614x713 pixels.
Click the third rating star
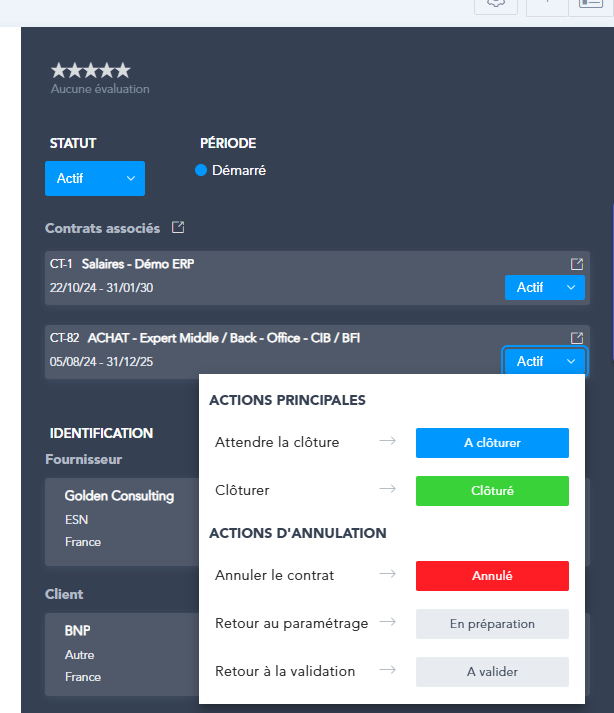tap(91, 70)
